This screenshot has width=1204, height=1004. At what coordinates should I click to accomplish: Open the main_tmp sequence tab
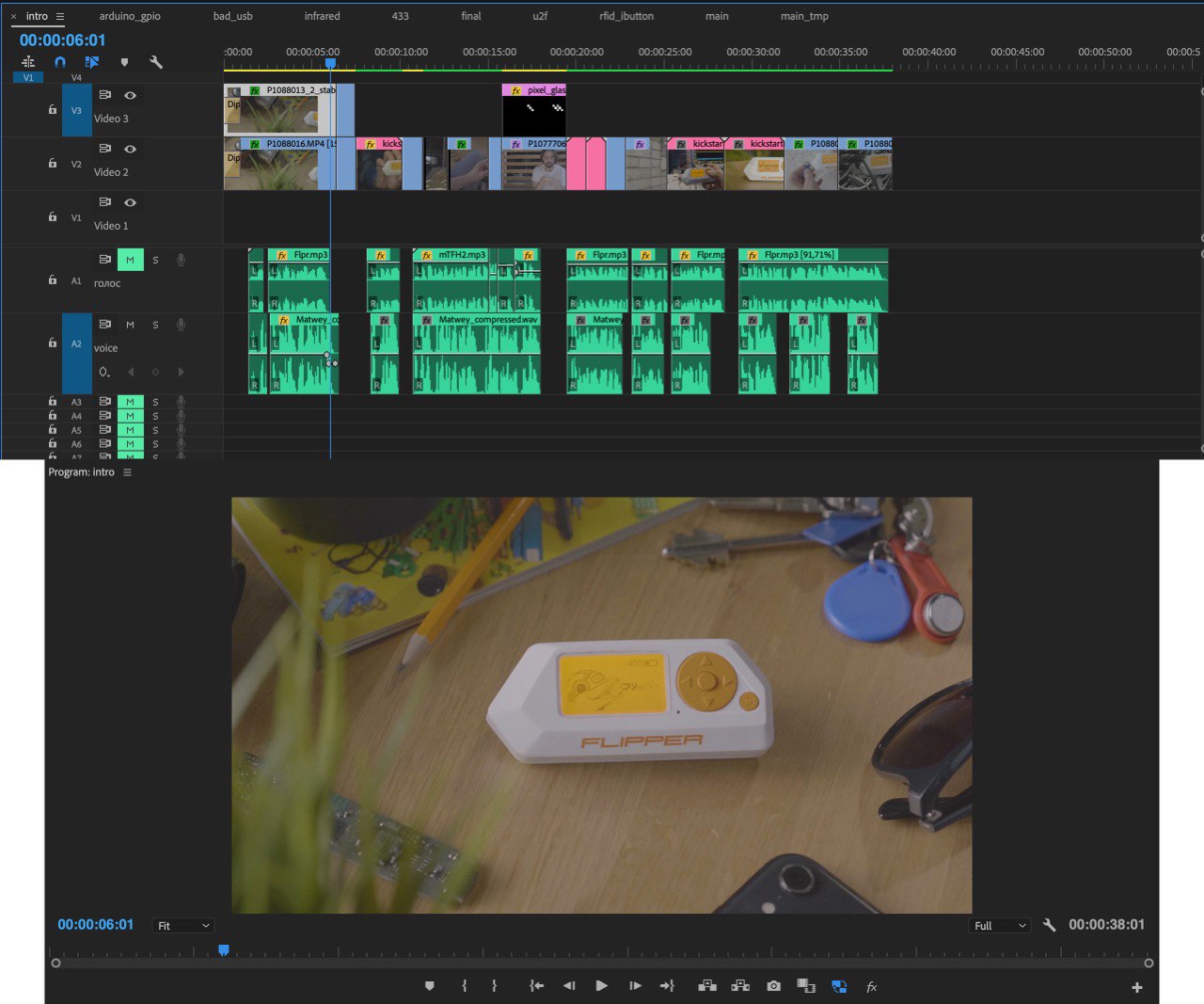coord(804,16)
